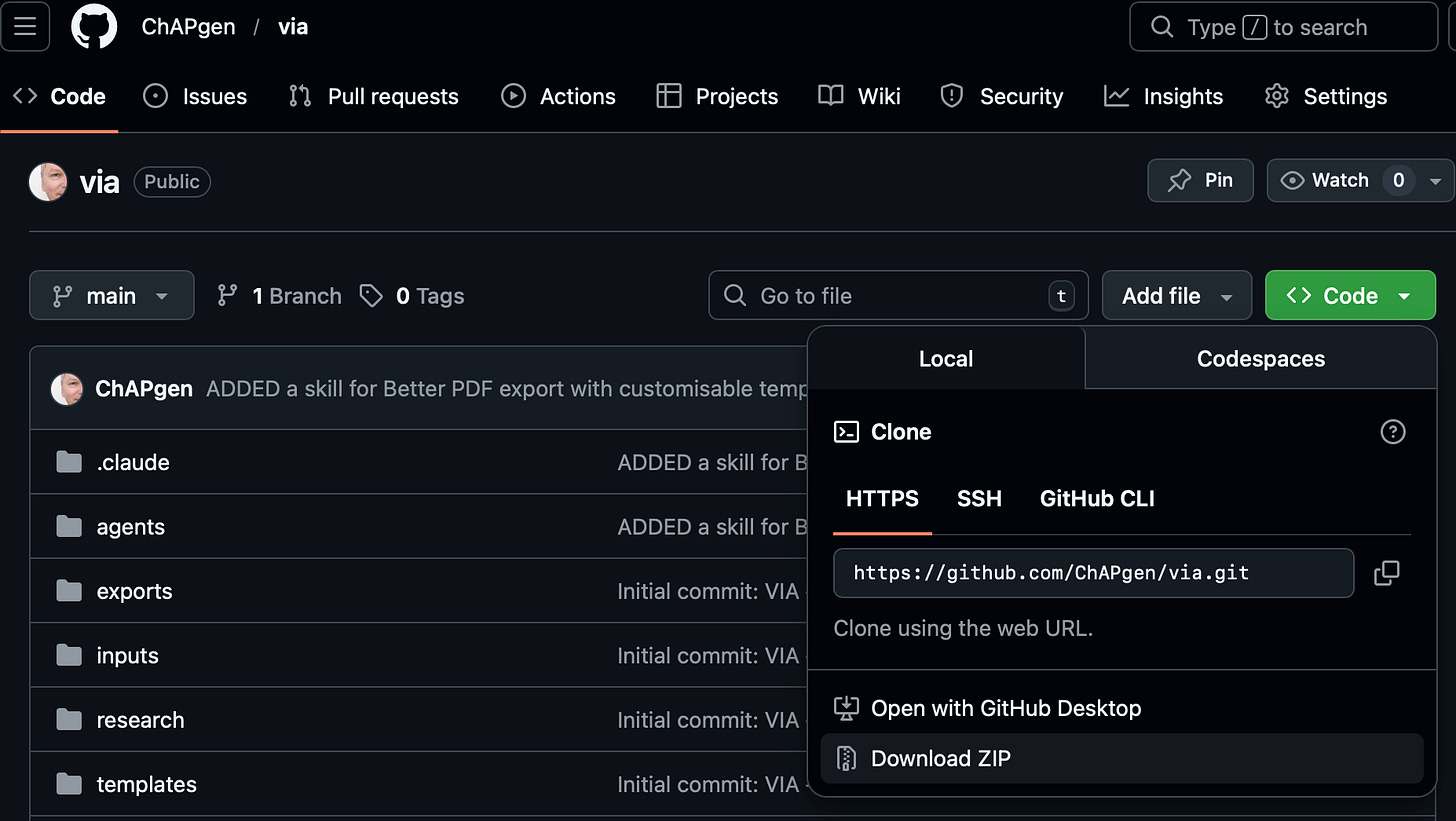The height and width of the screenshot is (821, 1456).
Task: Click the repository owner avatar beside via
Action: (48, 181)
